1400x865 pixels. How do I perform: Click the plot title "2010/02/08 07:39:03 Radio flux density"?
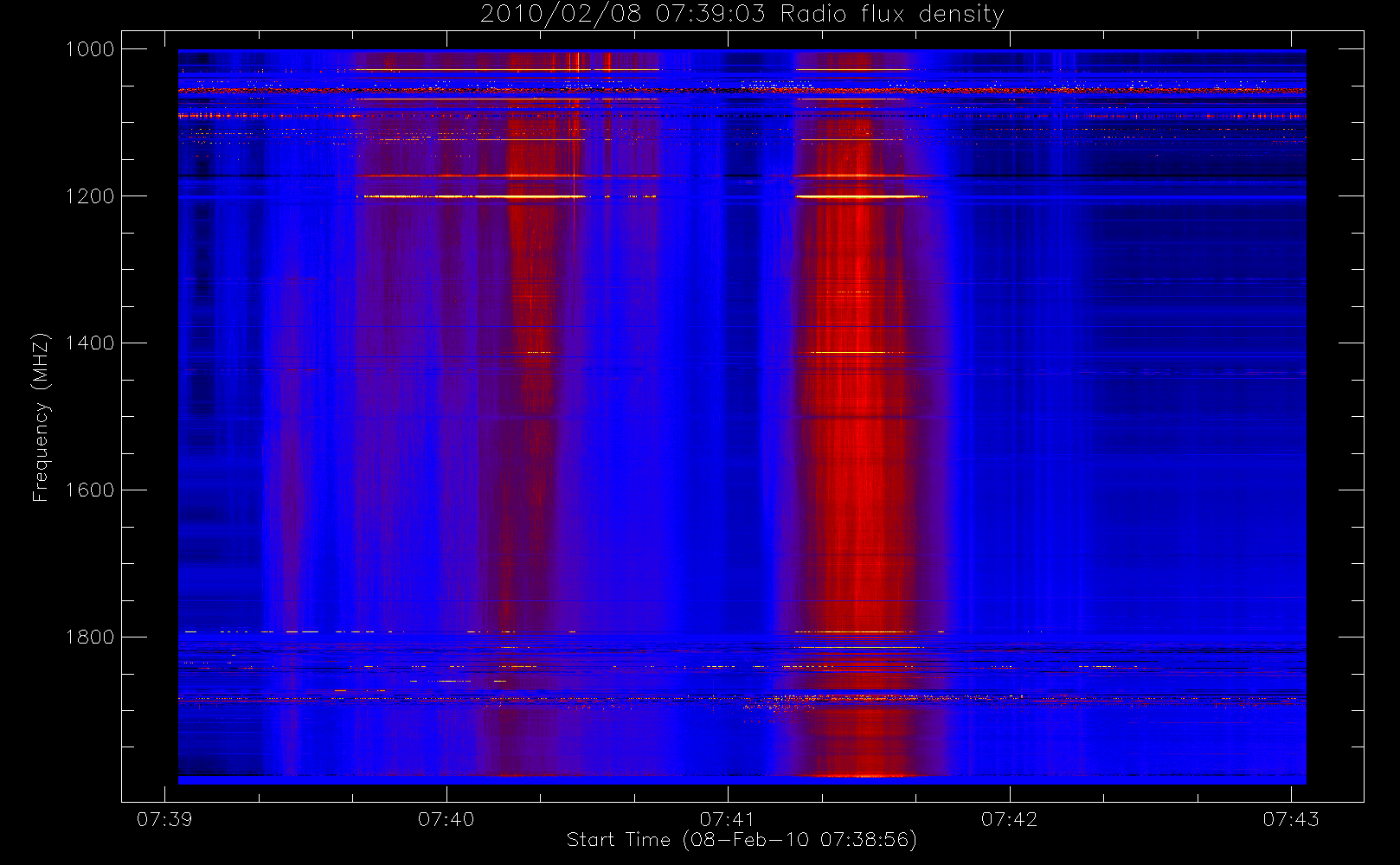pos(742,15)
